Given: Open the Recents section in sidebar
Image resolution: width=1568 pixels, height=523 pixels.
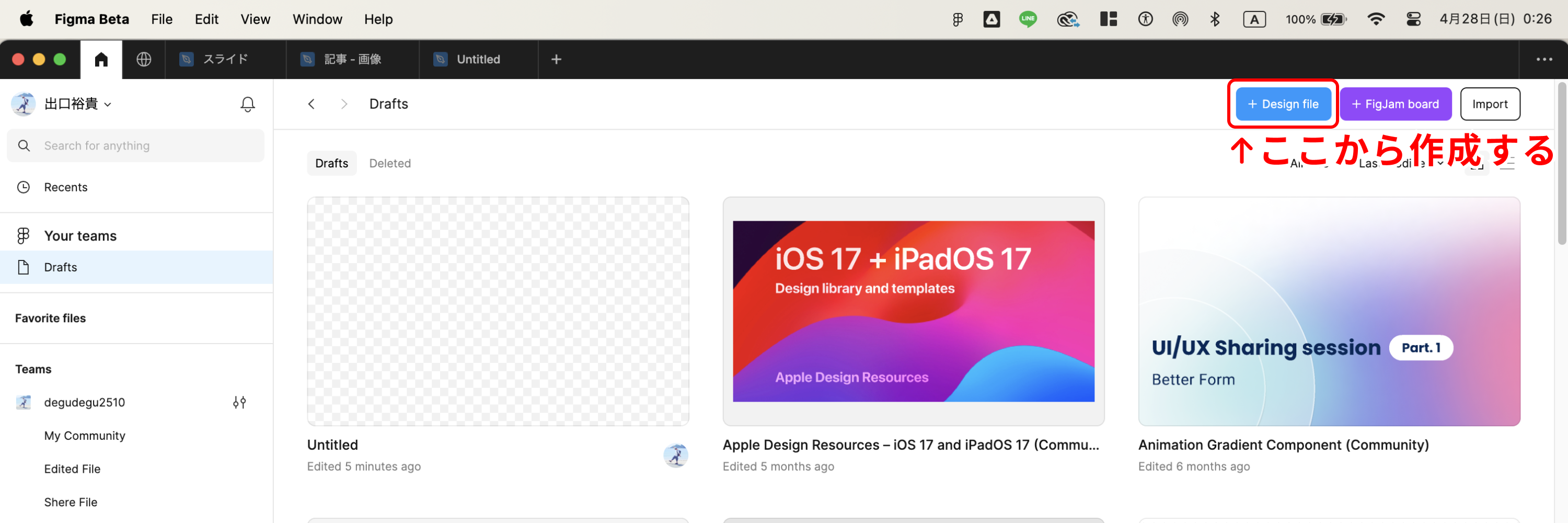Looking at the screenshot, I should point(65,187).
